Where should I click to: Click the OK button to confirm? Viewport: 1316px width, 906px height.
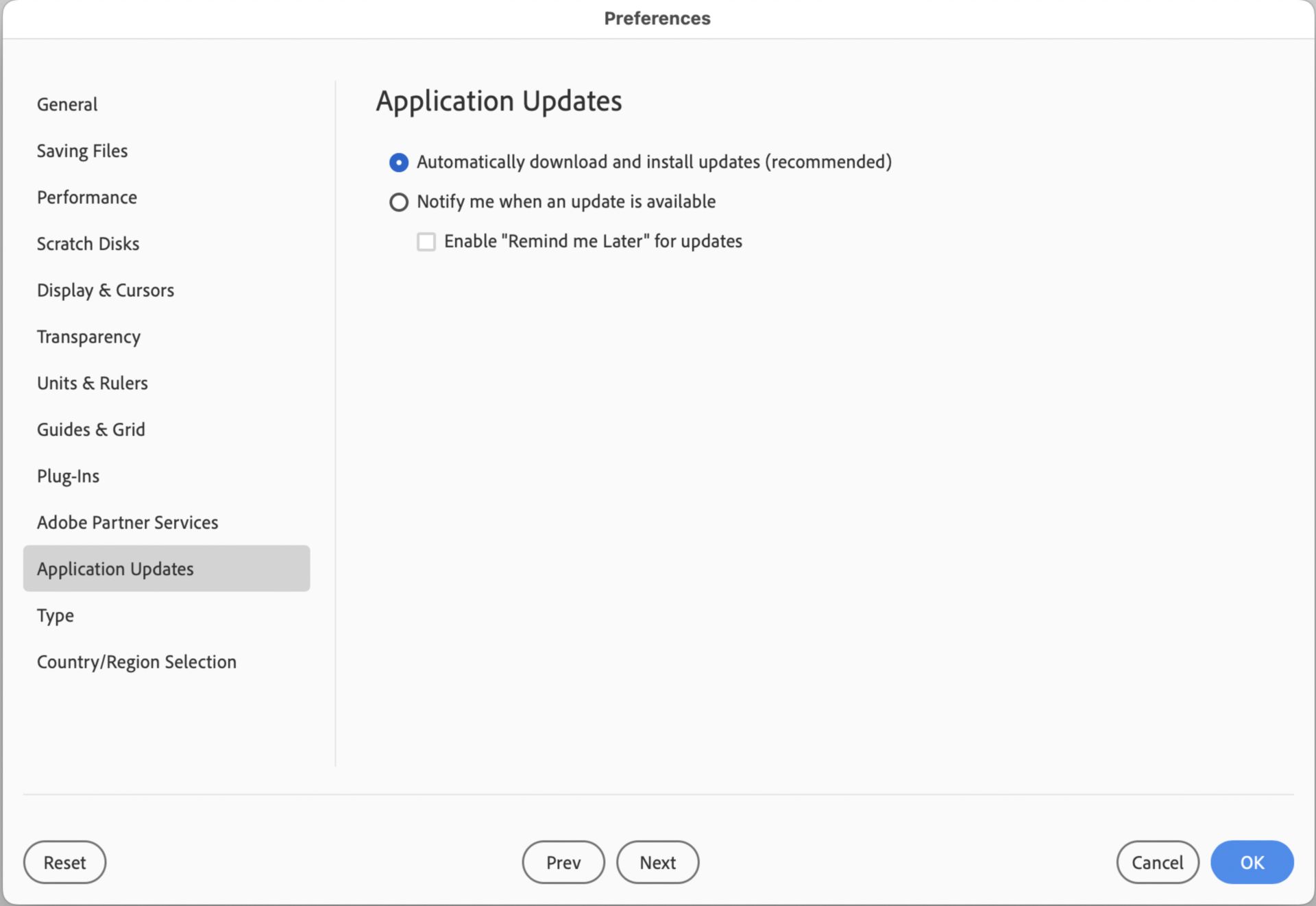(1252, 862)
